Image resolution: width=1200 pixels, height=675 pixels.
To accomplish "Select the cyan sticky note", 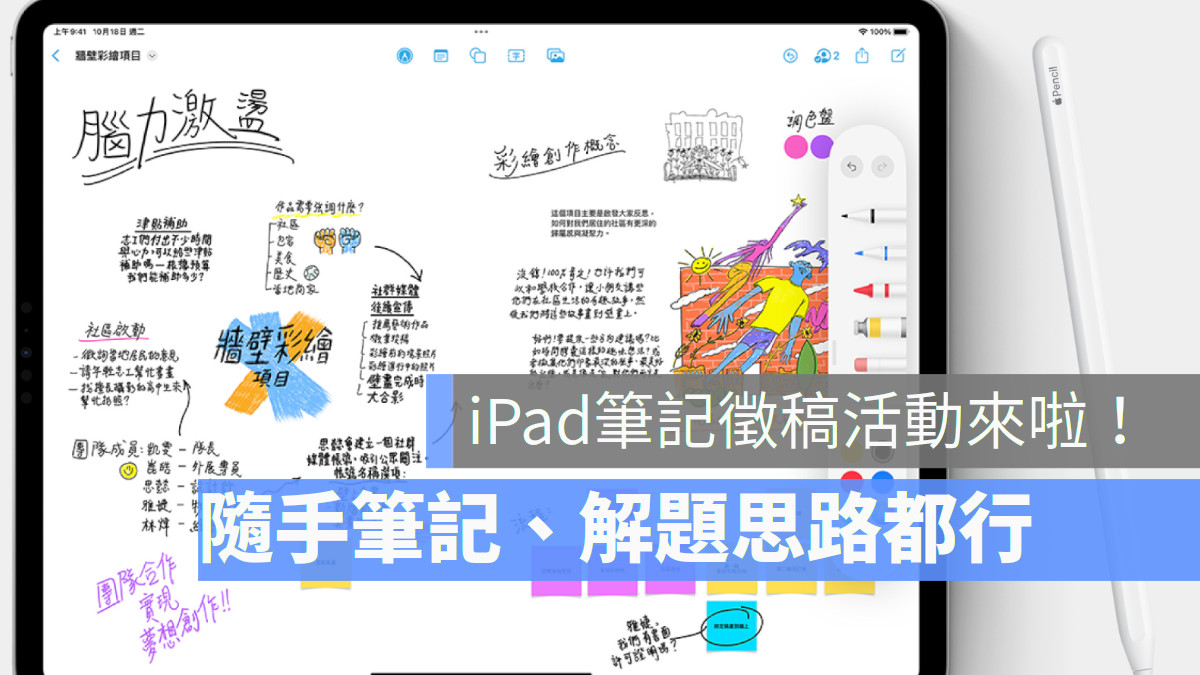I will (732, 626).
